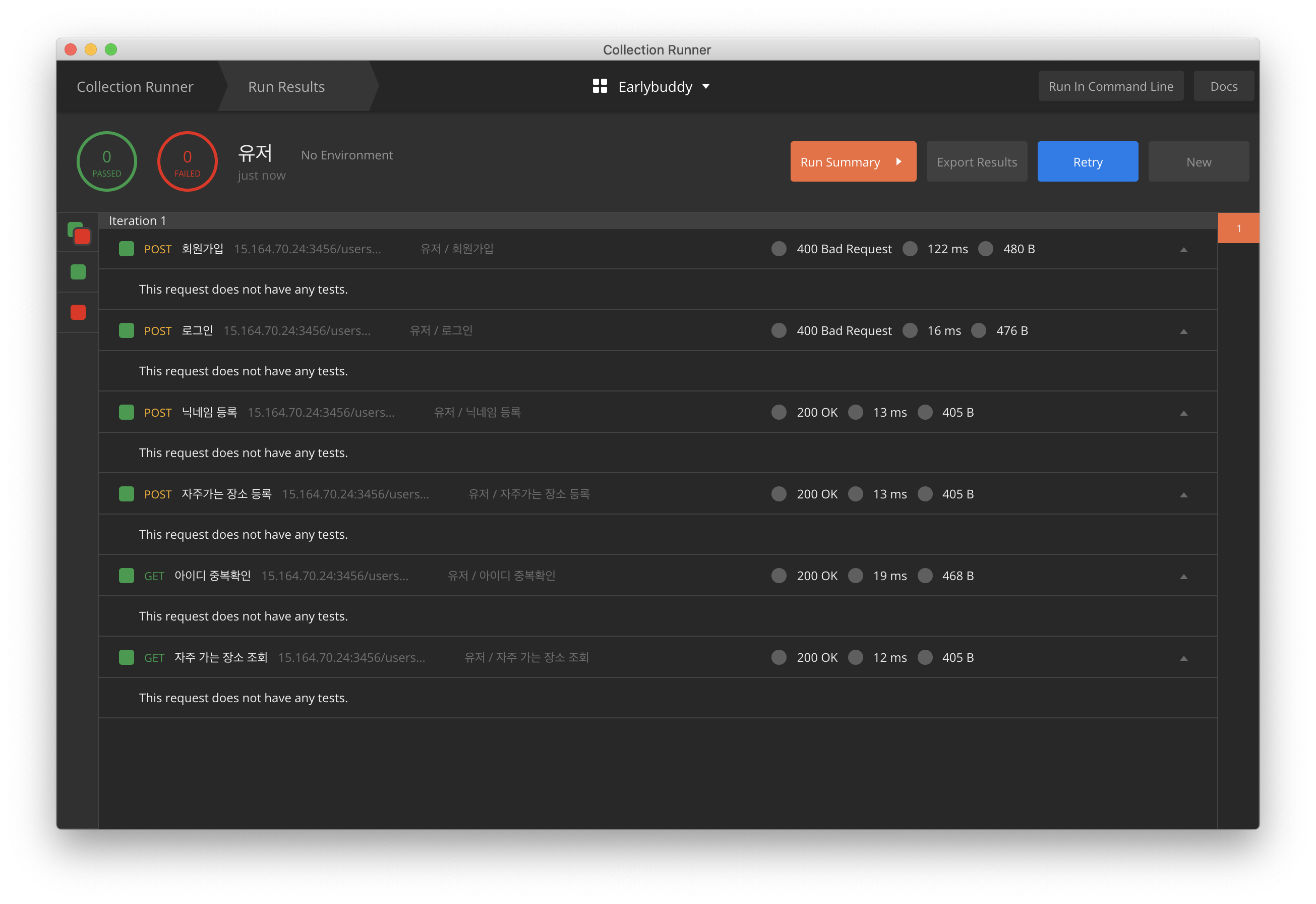Collapse the 아이디 중복확인 request row
Screen dimensions: 1316x904
click(x=1183, y=577)
